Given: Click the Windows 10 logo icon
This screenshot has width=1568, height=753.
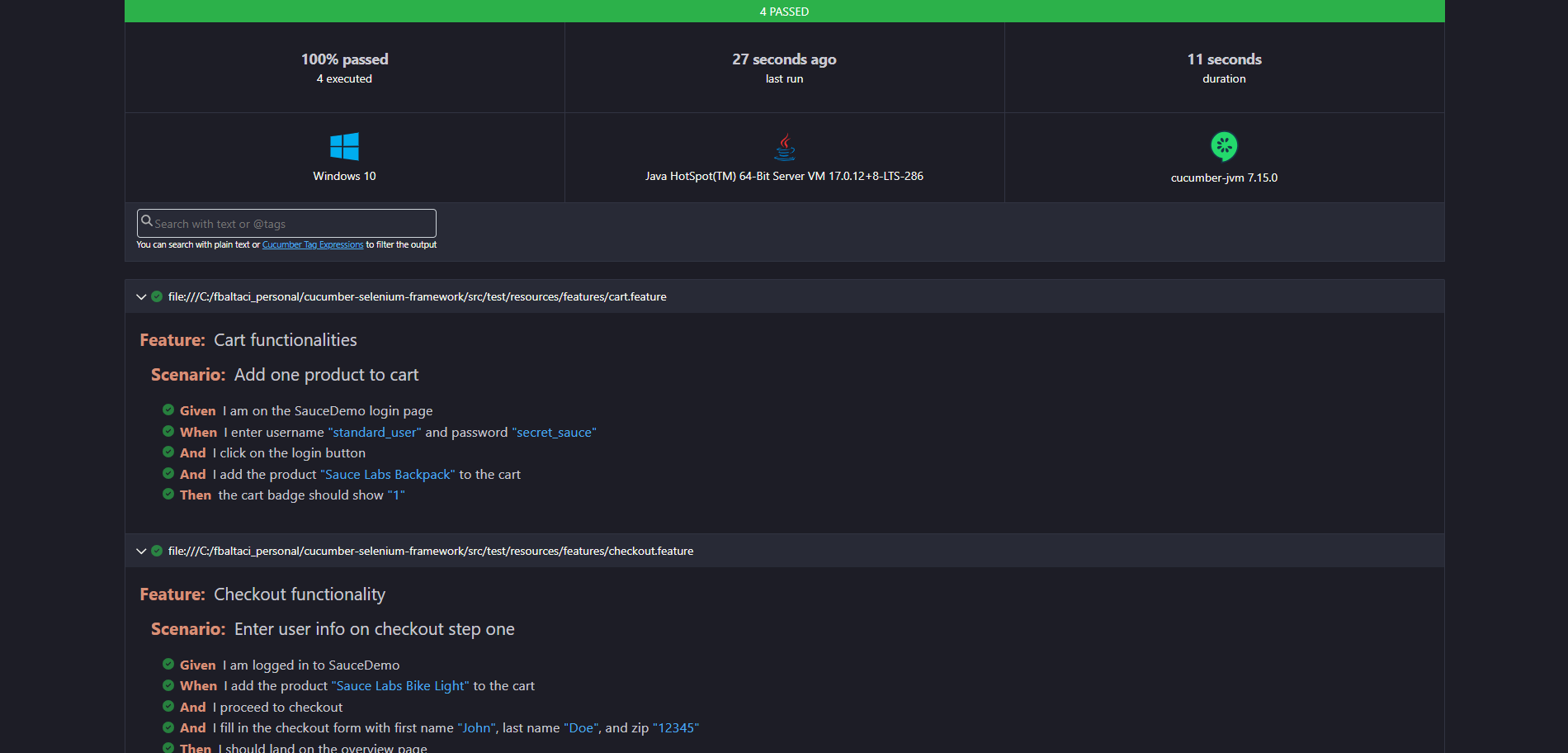Looking at the screenshot, I should point(344,147).
